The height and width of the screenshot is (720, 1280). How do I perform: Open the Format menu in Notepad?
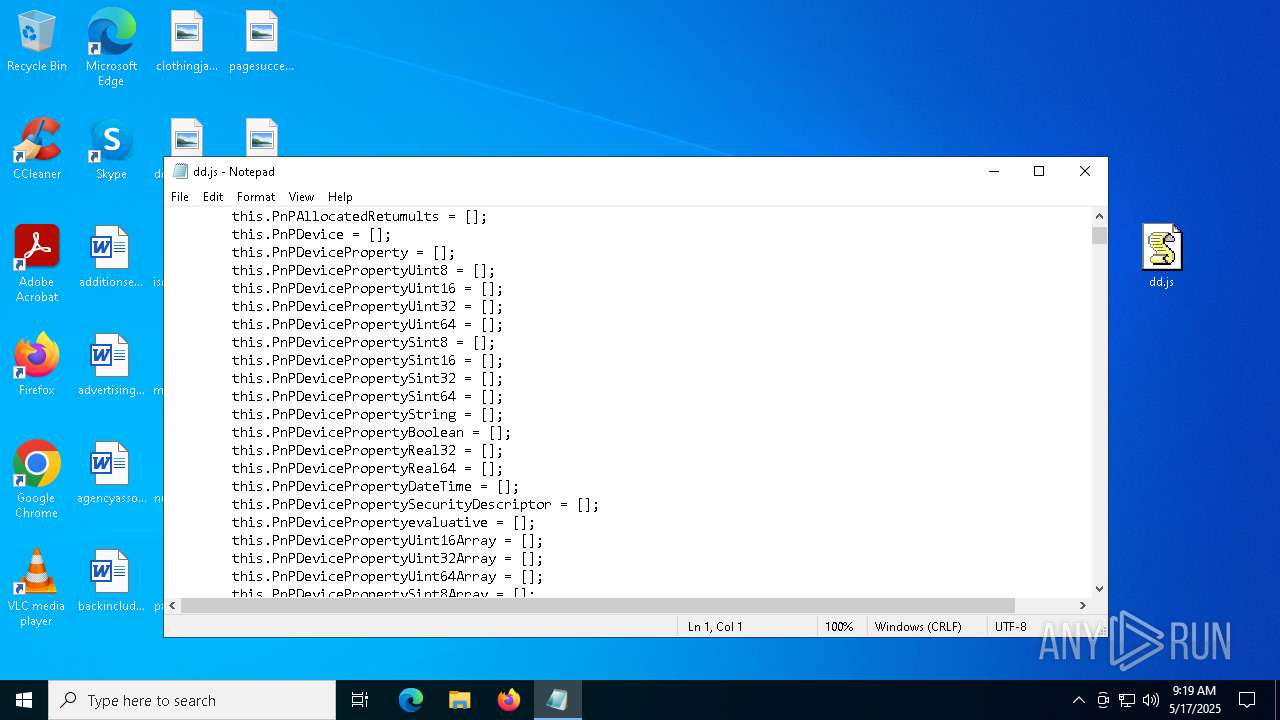tap(256, 197)
